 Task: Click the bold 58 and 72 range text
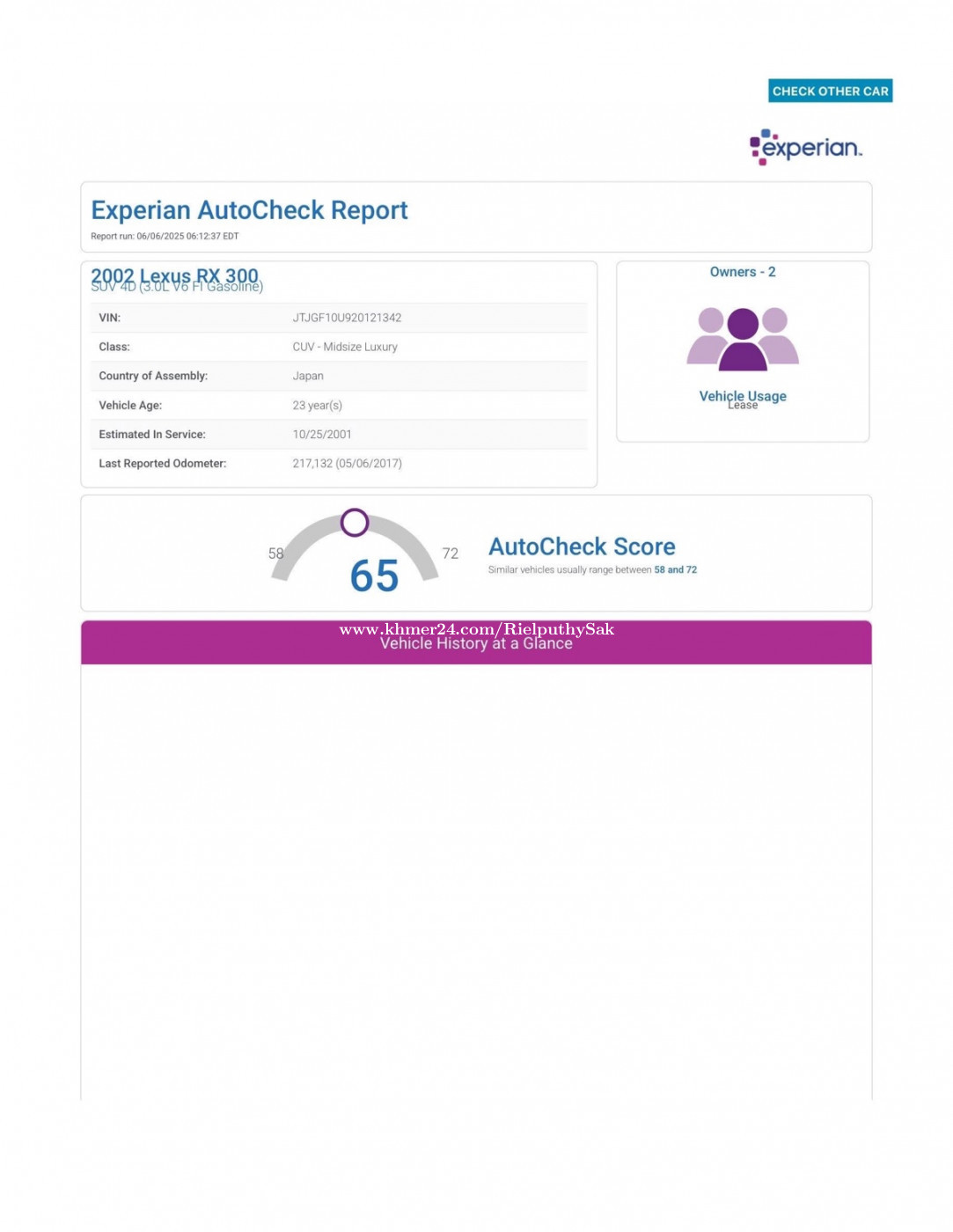click(675, 570)
